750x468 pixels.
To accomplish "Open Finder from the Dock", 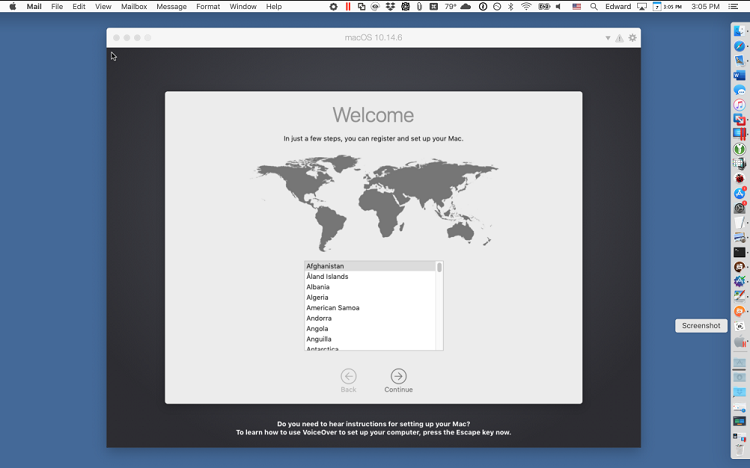I will 739,31.
